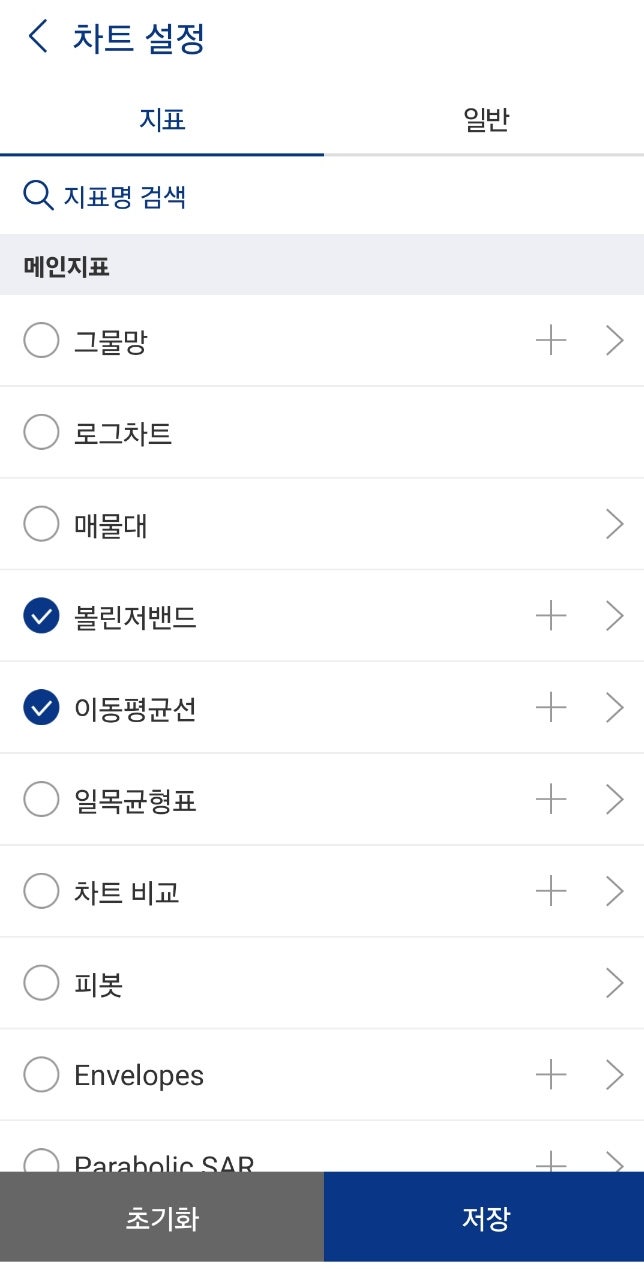Image resolution: width=644 pixels, height=1269 pixels.
Task: Click the 지표명 검색 search input field
Action: (120, 196)
